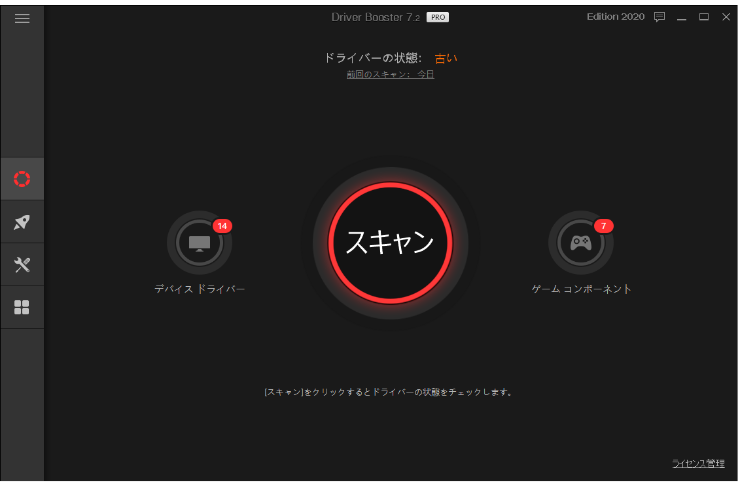Click the red 7 badge
The width and height of the screenshot is (738, 483).
pyautogui.click(x=603, y=226)
